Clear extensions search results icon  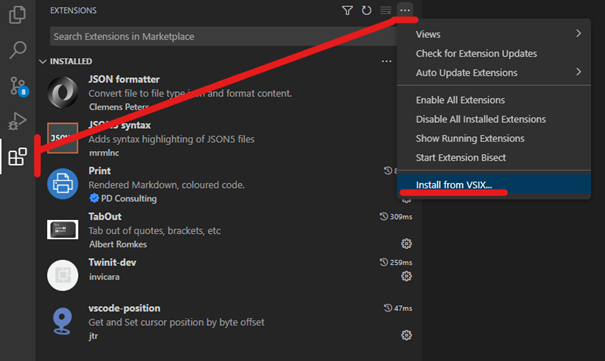tap(385, 10)
